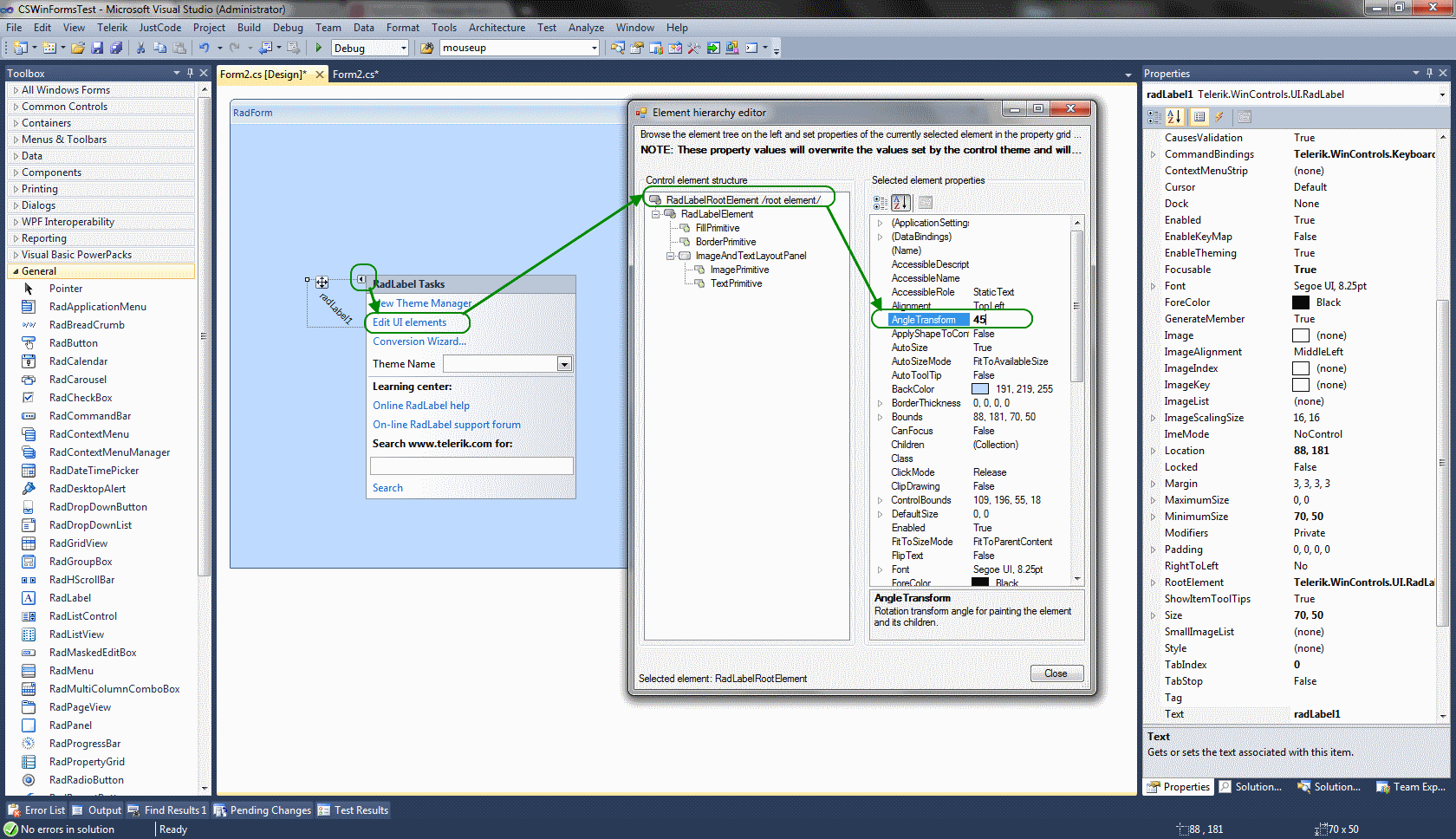1456x839 pixels.
Task: Open the Build menu
Action: 249,28
